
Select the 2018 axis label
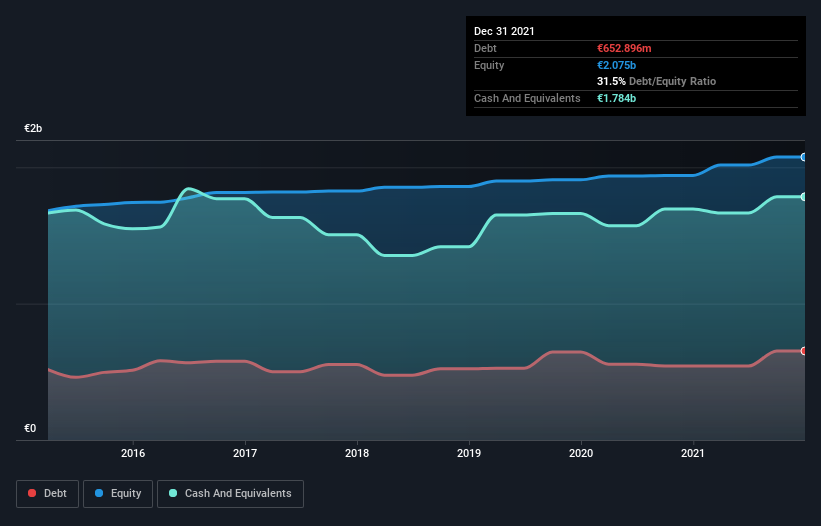pos(357,453)
